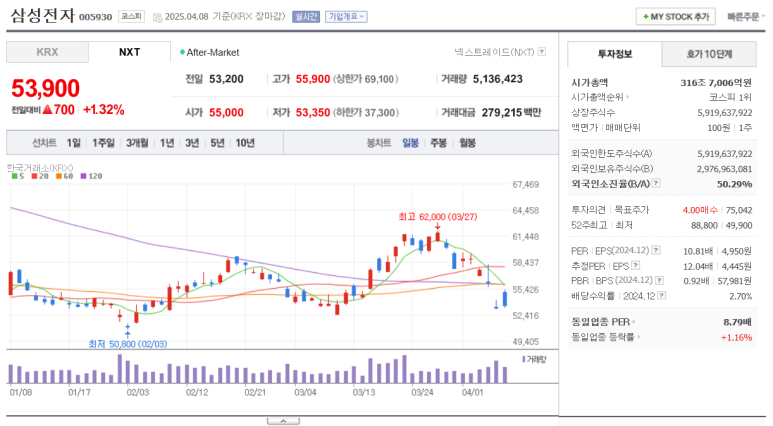
Task: Select the 일봉 daily candle chart
Action: tap(410, 143)
